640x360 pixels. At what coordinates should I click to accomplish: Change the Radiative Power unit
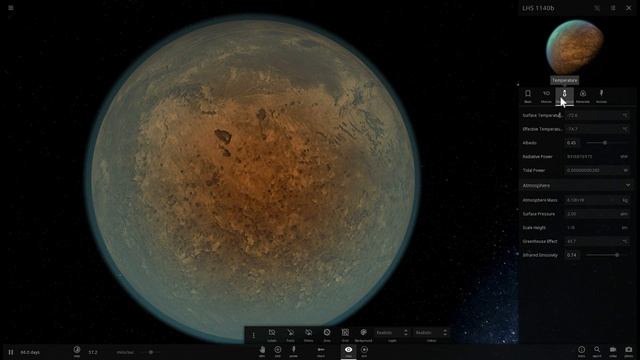(624, 156)
